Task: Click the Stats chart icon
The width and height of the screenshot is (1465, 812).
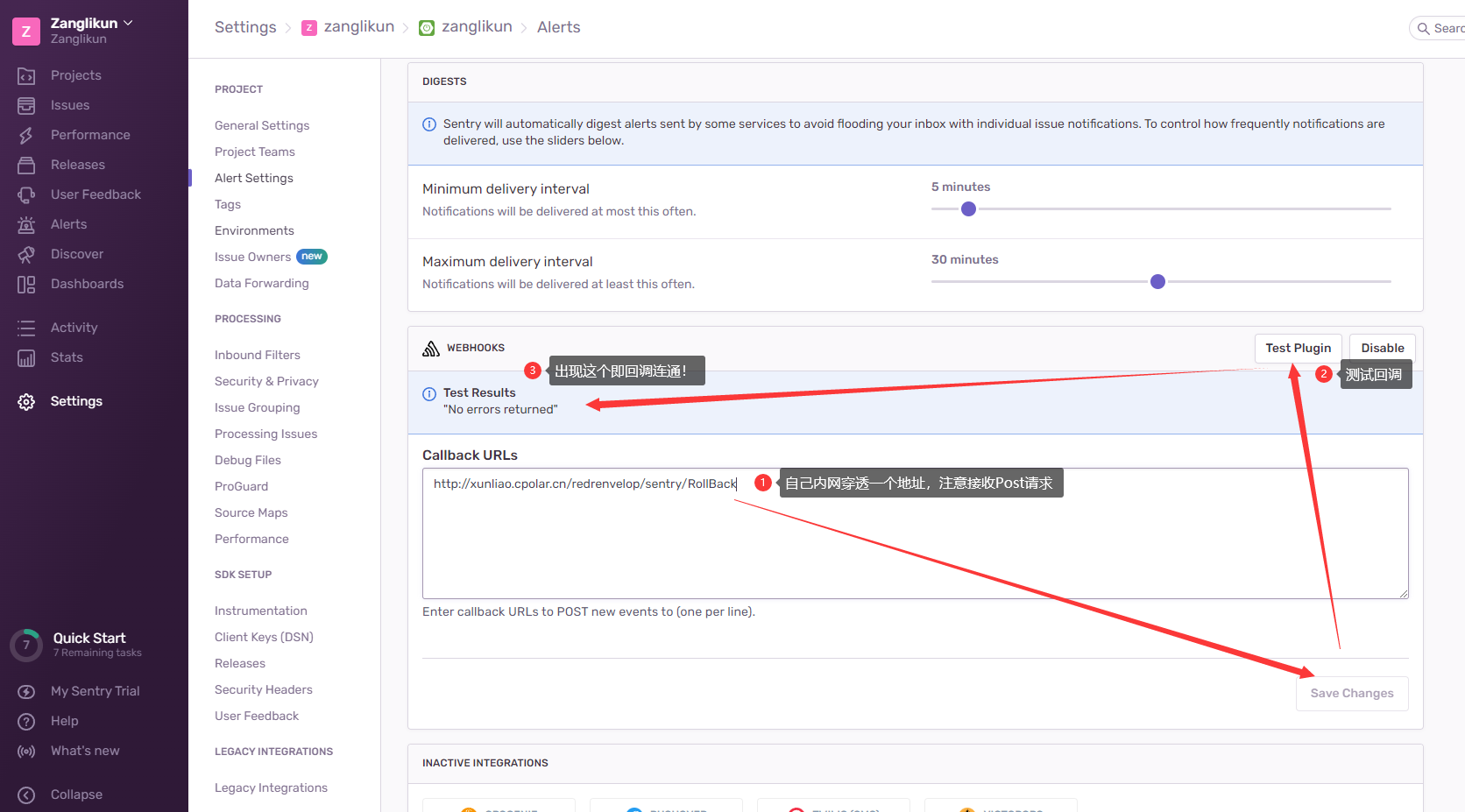Action: point(26,358)
